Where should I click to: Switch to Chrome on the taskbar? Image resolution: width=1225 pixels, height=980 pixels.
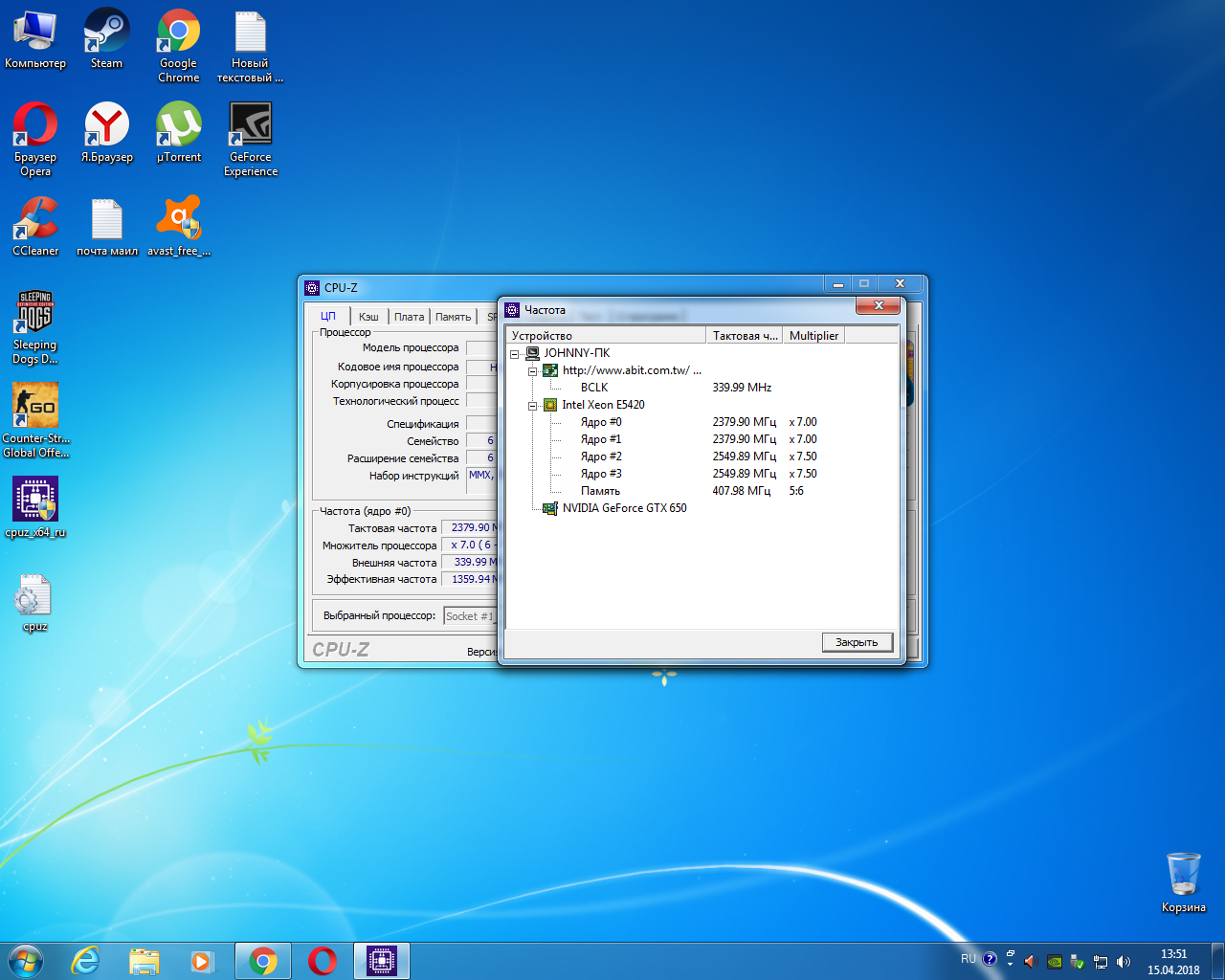click(x=263, y=961)
